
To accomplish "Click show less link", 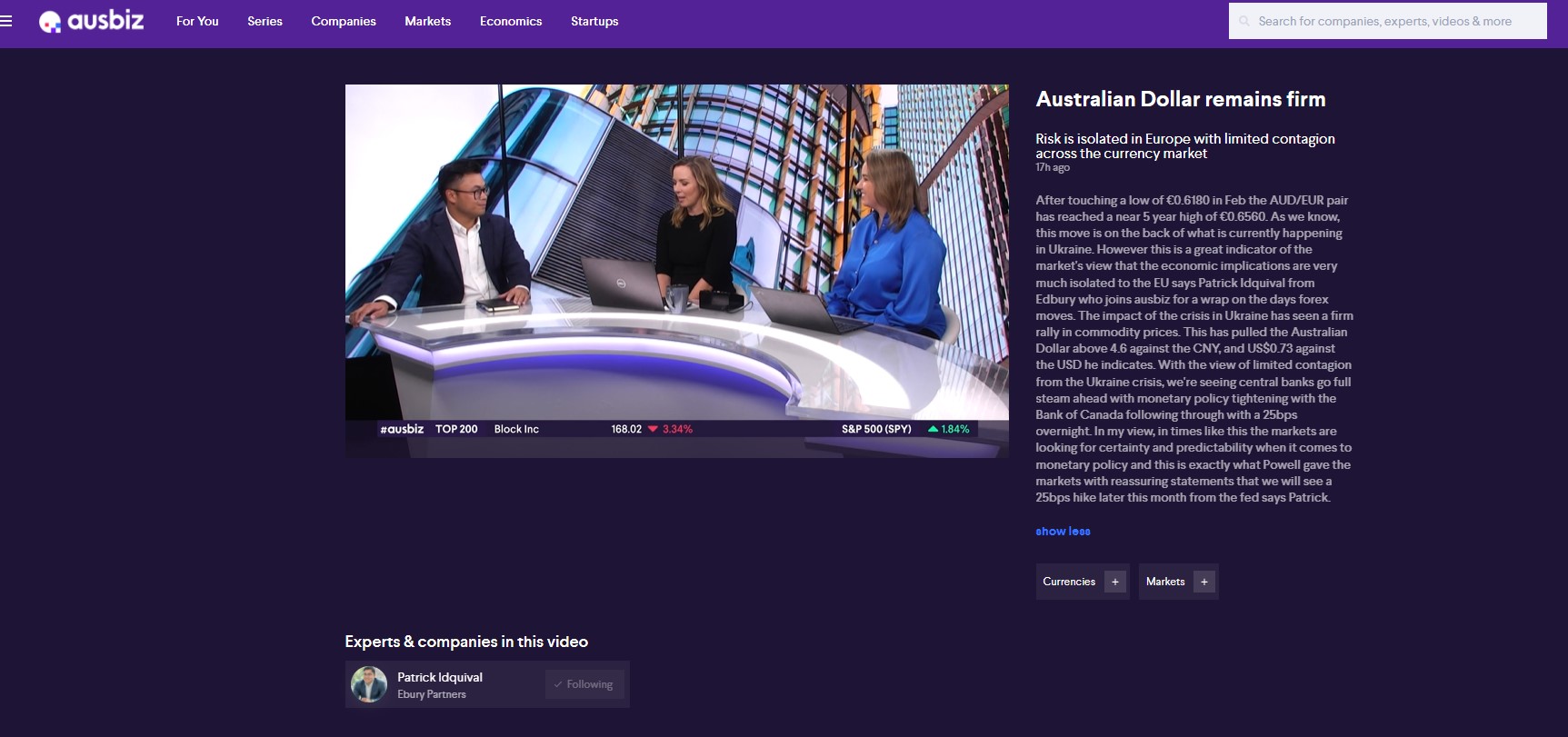I will tap(1063, 532).
